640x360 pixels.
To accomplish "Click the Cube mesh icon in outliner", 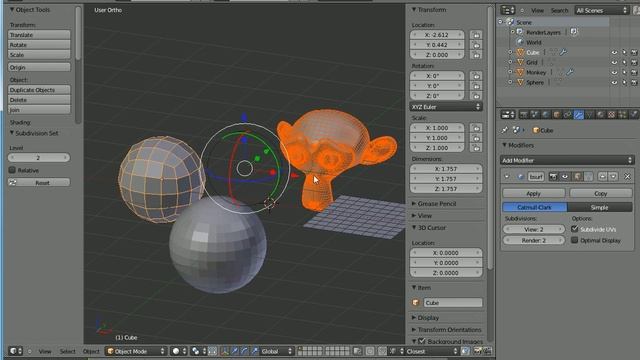I will pyautogui.click(x=520, y=52).
